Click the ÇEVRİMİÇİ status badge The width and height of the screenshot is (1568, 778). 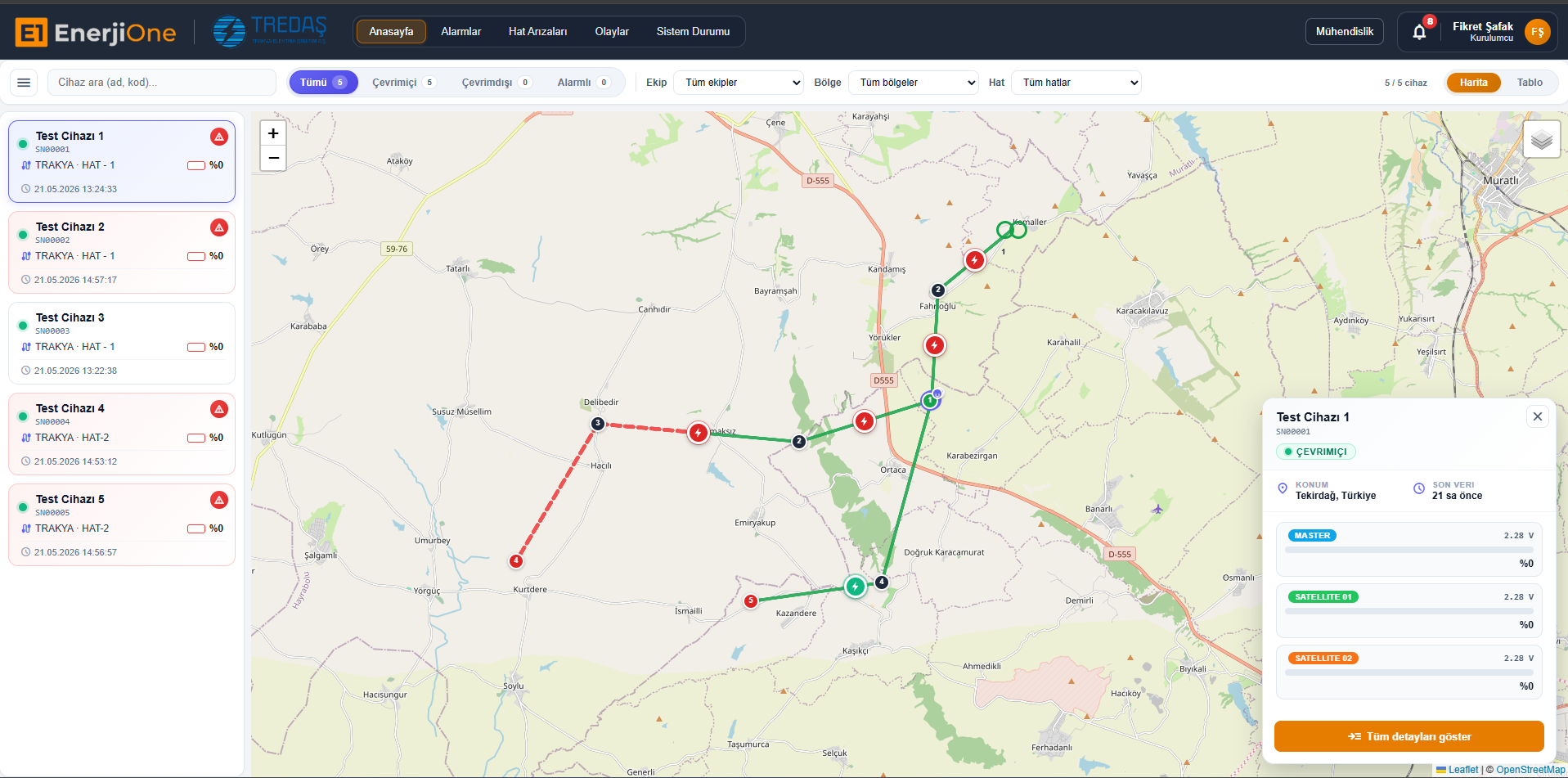[1315, 452]
